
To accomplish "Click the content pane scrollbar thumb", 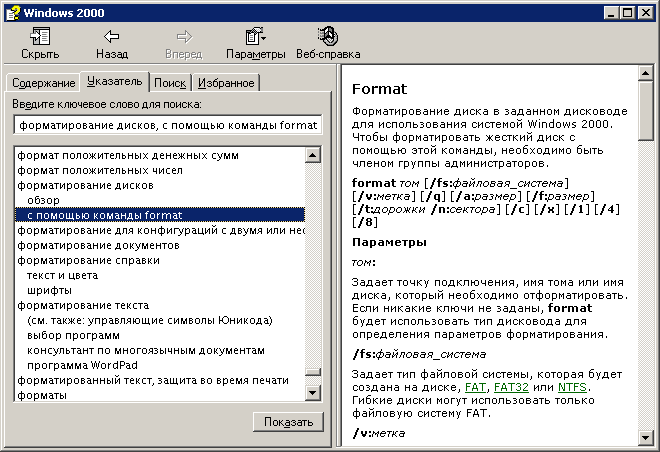I will pyautogui.click(x=645, y=111).
